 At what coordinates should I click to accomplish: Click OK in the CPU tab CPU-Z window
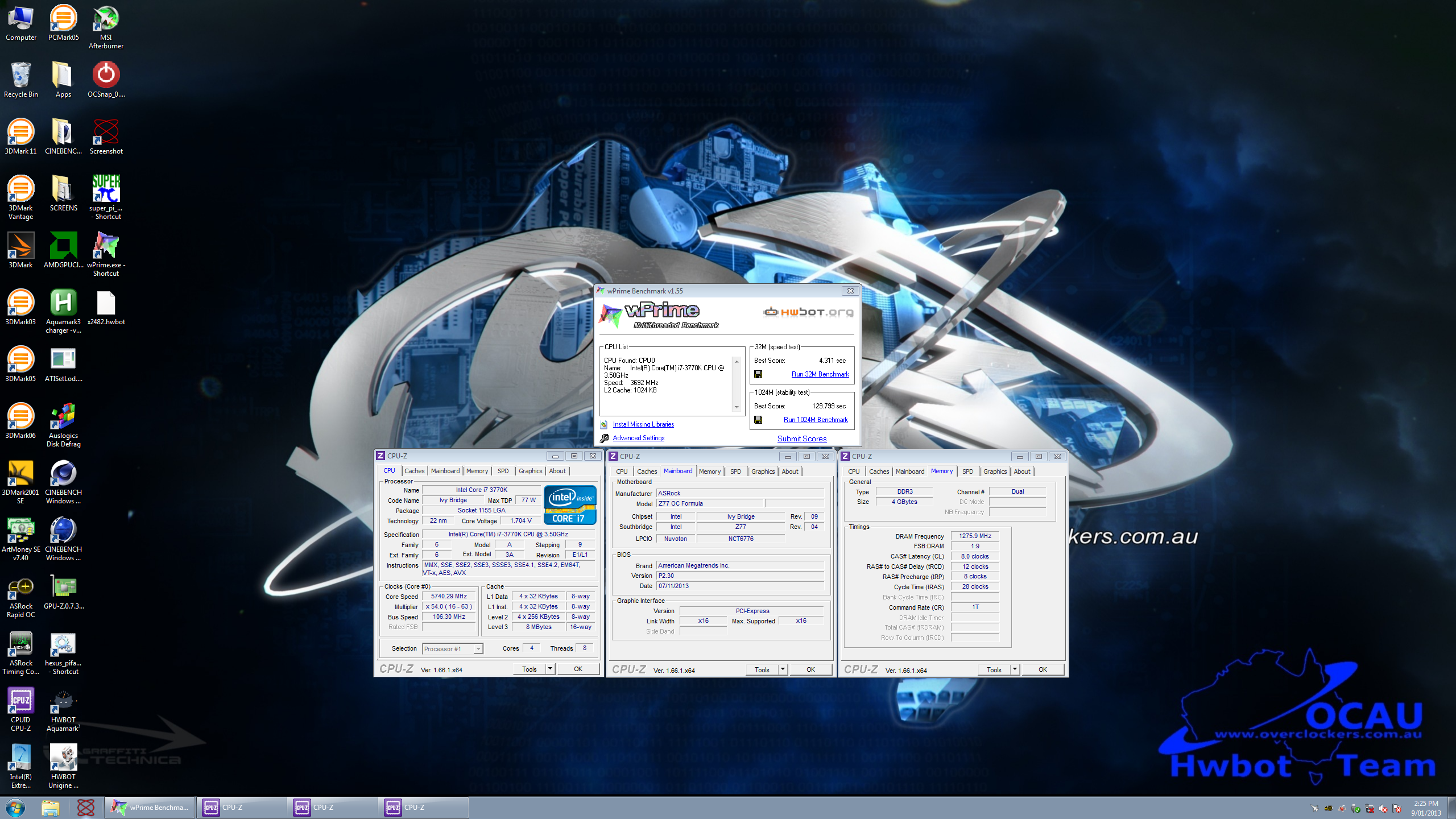(578, 669)
